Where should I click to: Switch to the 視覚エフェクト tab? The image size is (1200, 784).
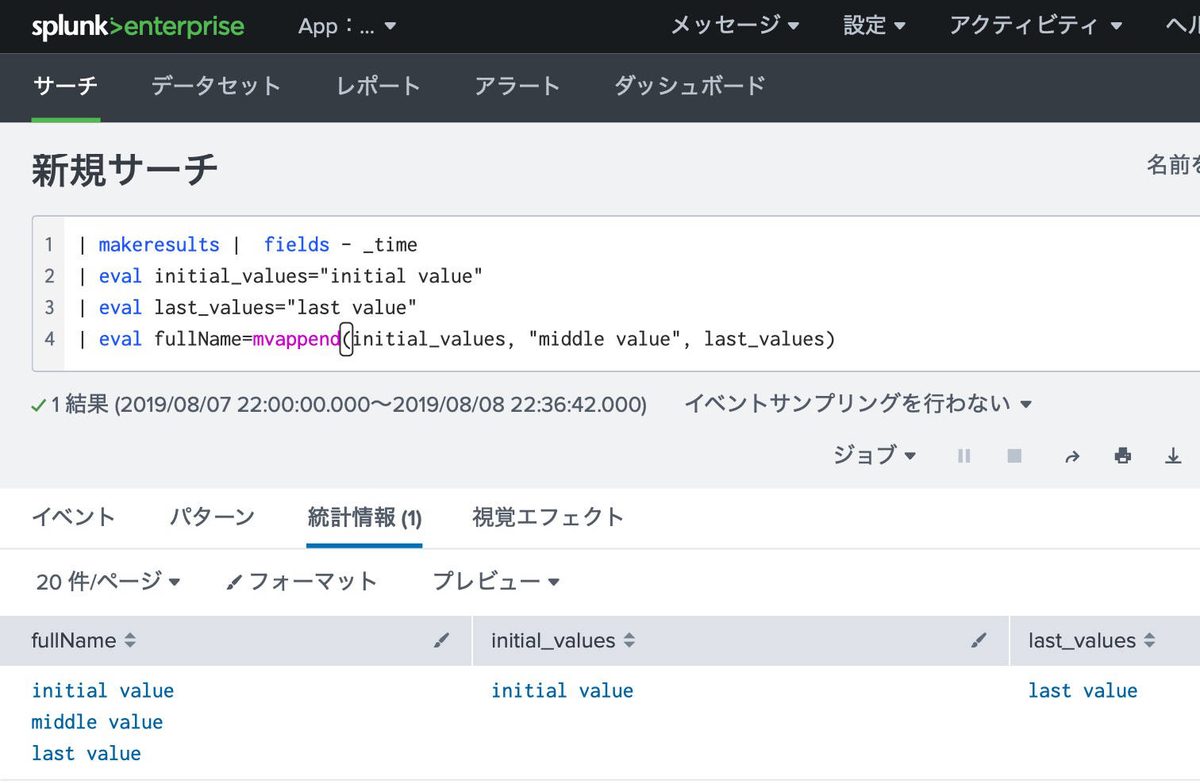coord(548,518)
